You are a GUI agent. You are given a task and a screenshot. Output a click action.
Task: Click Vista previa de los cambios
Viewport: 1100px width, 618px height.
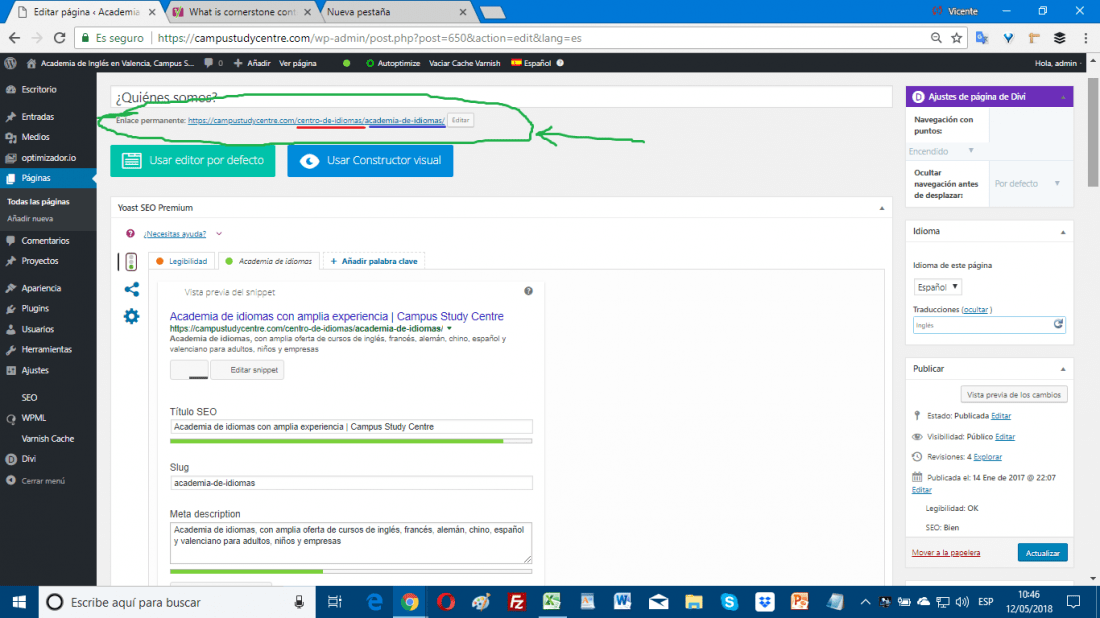tap(1014, 394)
